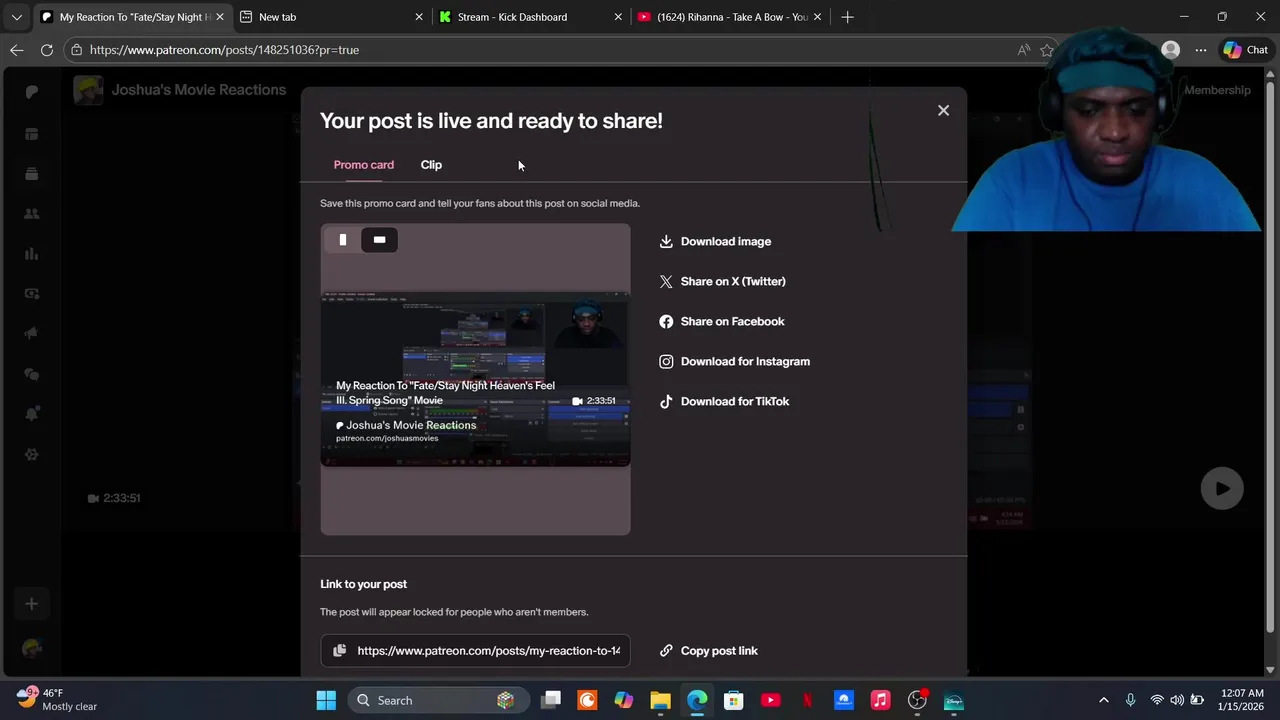Open Apple Music from taskbar
The height and width of the screenshot is (720, 1280).
pyautogui.click(x=880, y=700)
